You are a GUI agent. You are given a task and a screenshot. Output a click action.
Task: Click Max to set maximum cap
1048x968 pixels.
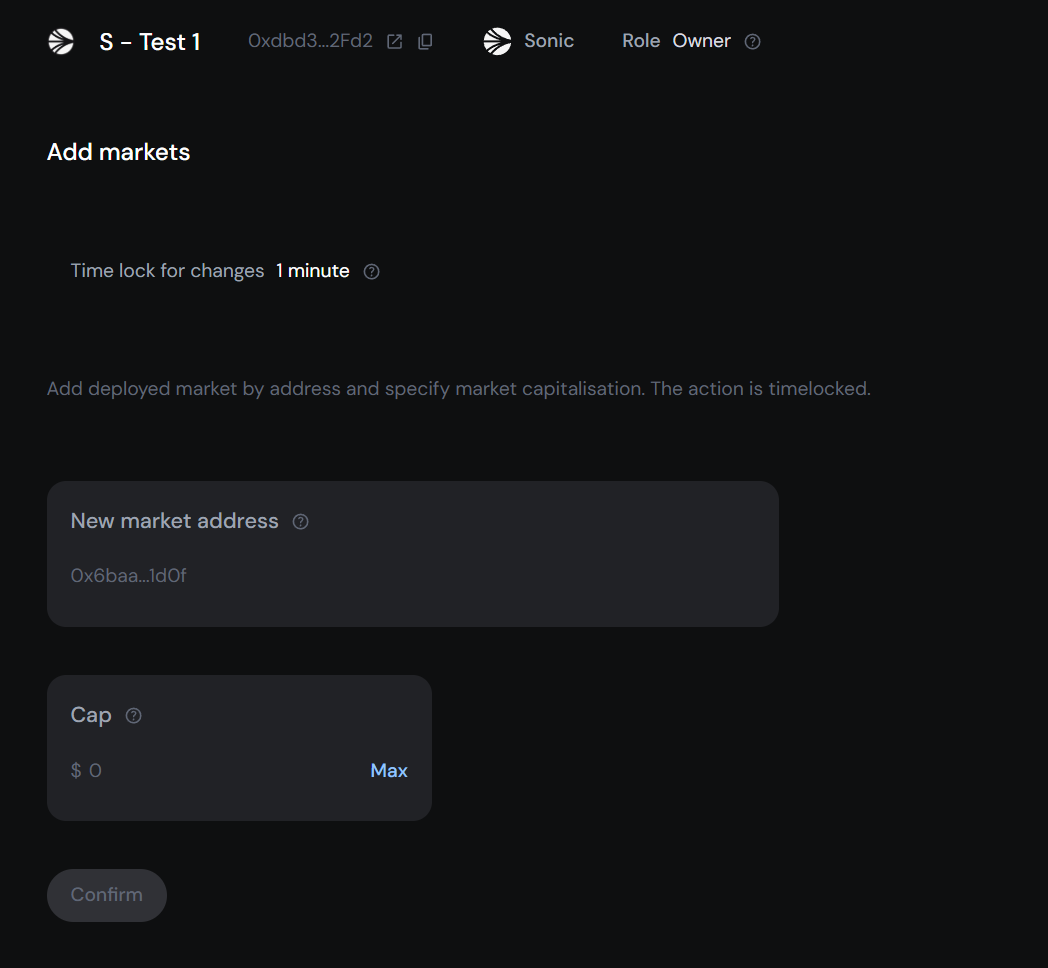tap(389, 770)
